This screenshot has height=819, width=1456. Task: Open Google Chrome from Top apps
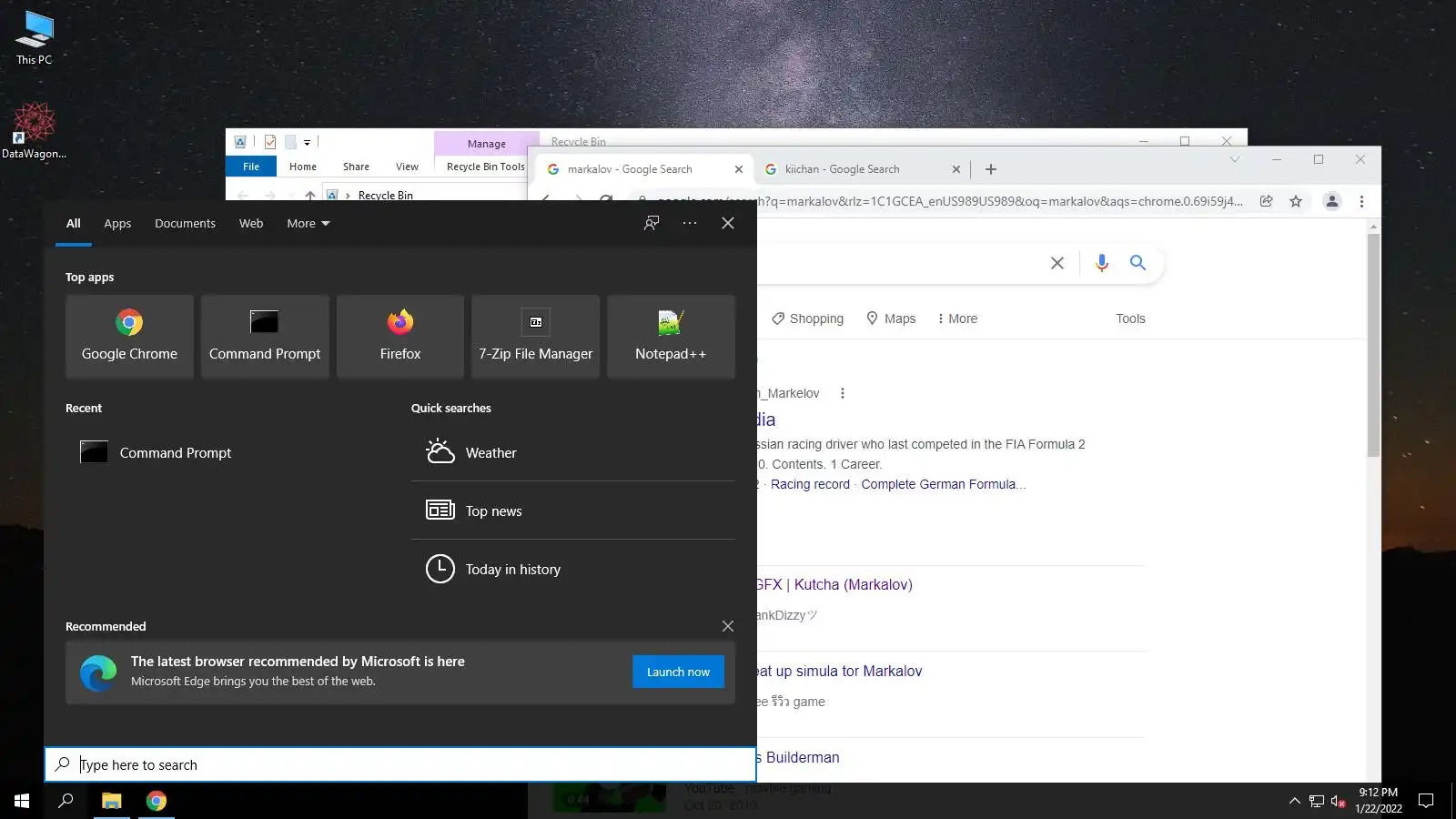coord(129,336)
